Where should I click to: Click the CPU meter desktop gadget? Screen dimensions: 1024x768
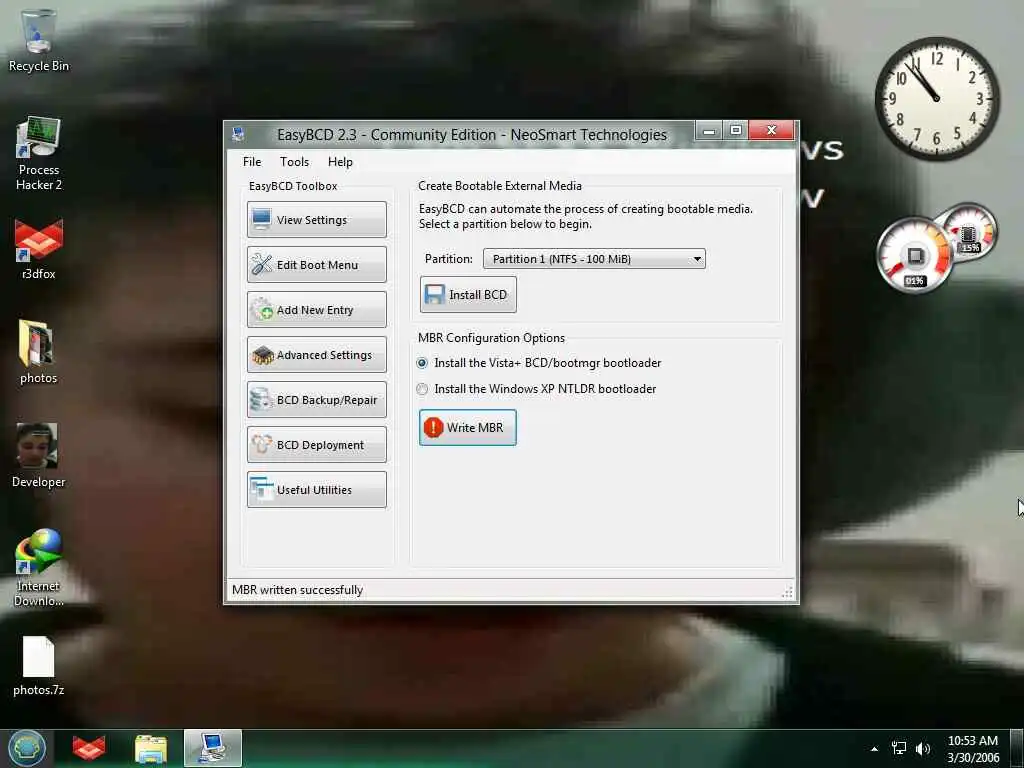(936, 248)
